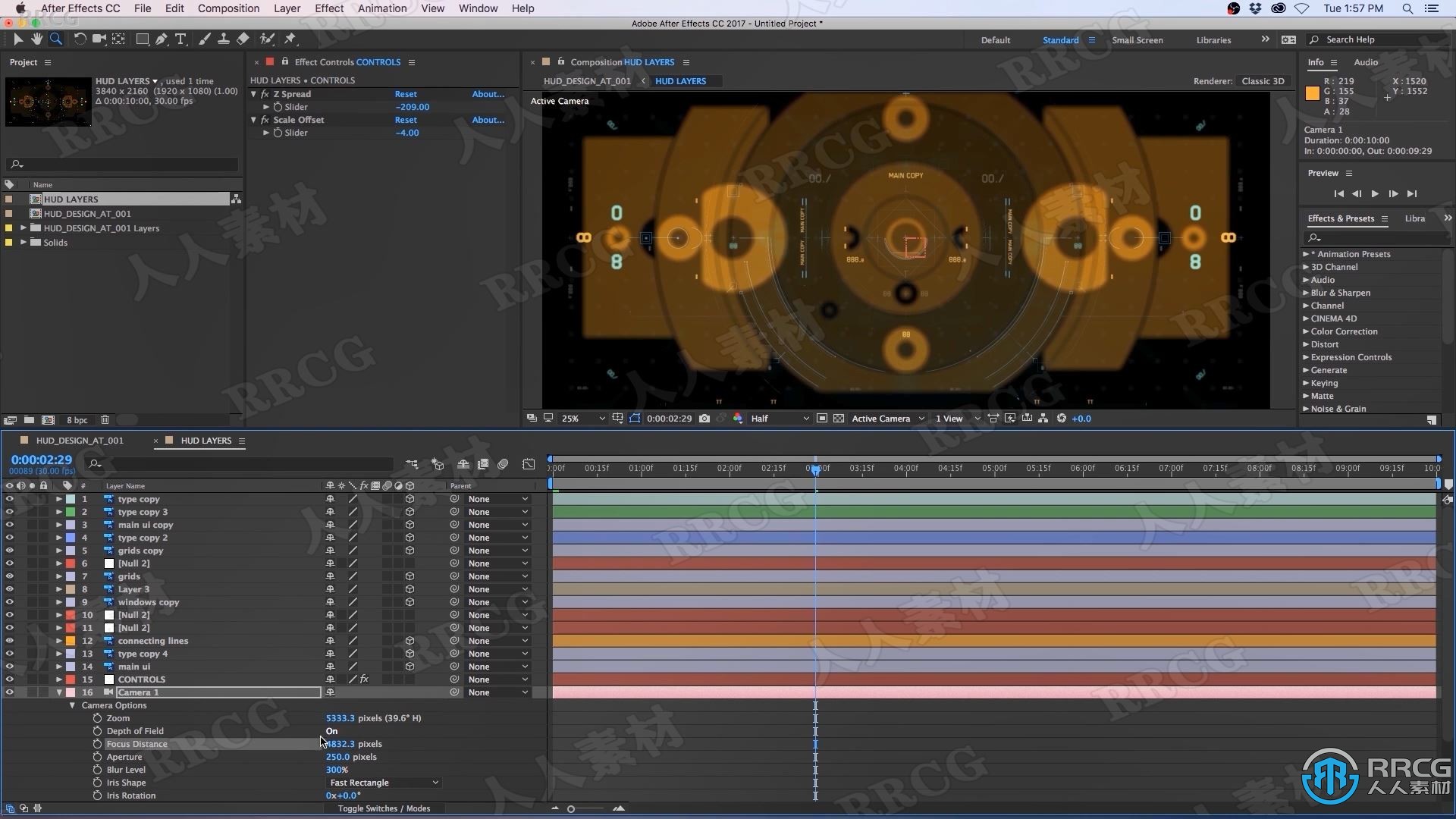Open the Effect menu in menu bar
This screenshot has height=819, width=1456.
click(329, 8)
